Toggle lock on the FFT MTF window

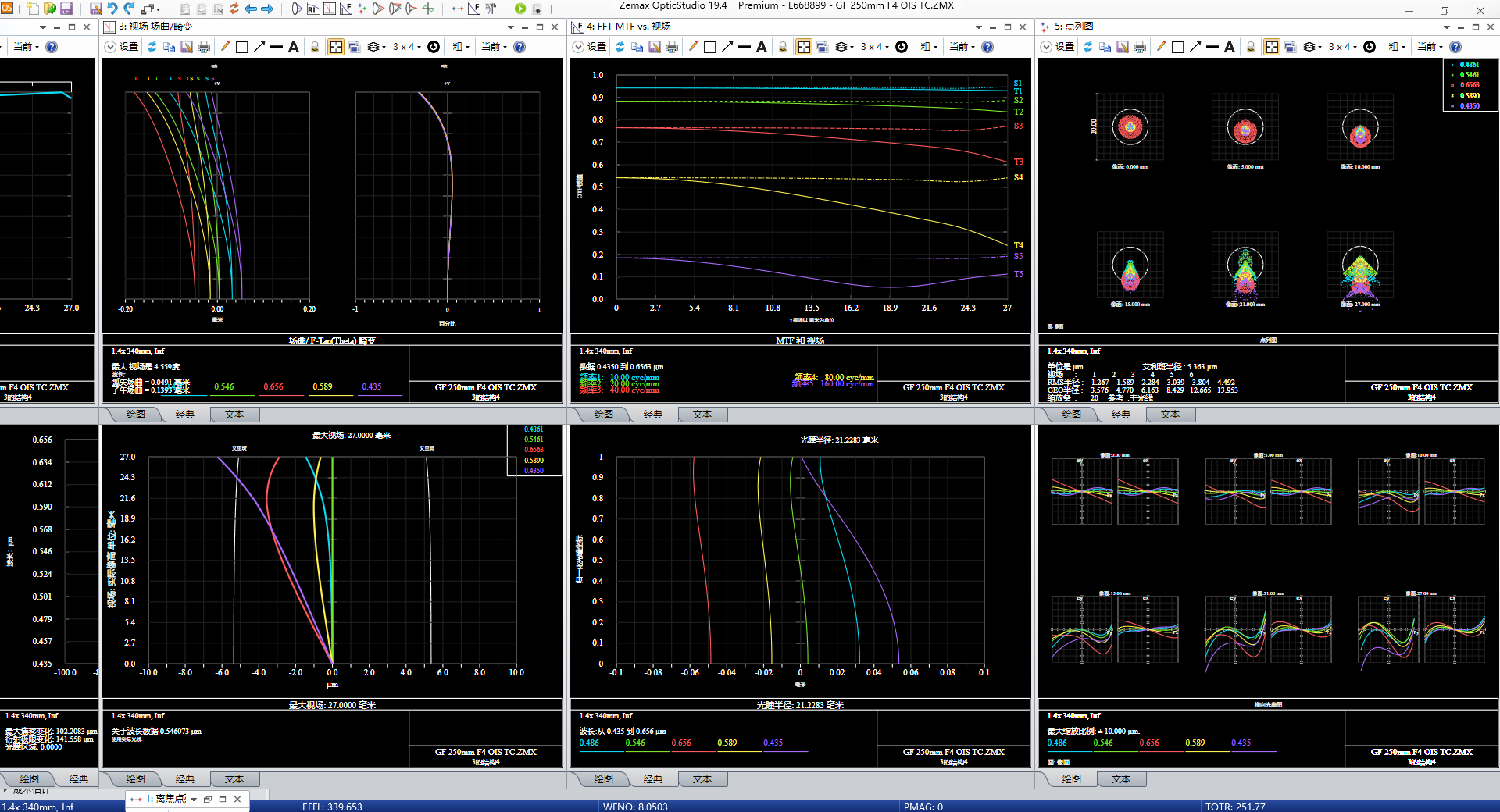tap(783, 47)
